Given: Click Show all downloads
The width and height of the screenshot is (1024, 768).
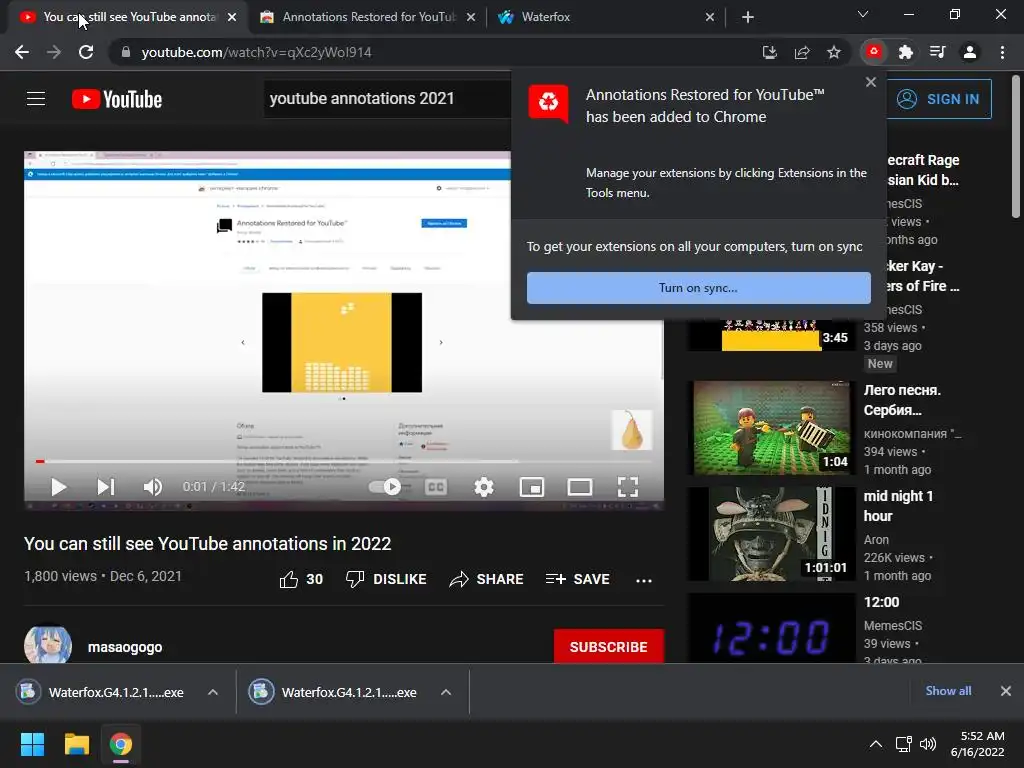Looking at the screenshot, I should click(x=948, y=691).
